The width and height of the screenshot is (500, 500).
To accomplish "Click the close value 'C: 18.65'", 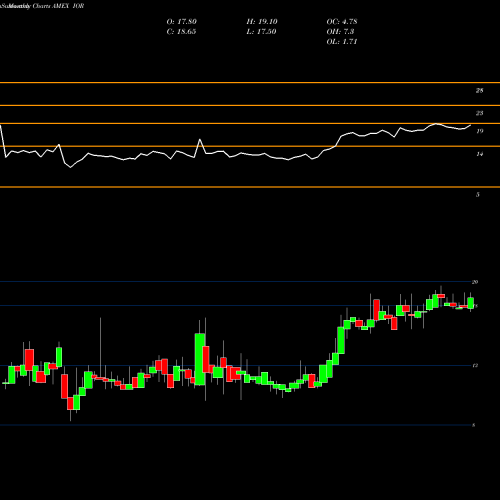I will coord(181,32).
